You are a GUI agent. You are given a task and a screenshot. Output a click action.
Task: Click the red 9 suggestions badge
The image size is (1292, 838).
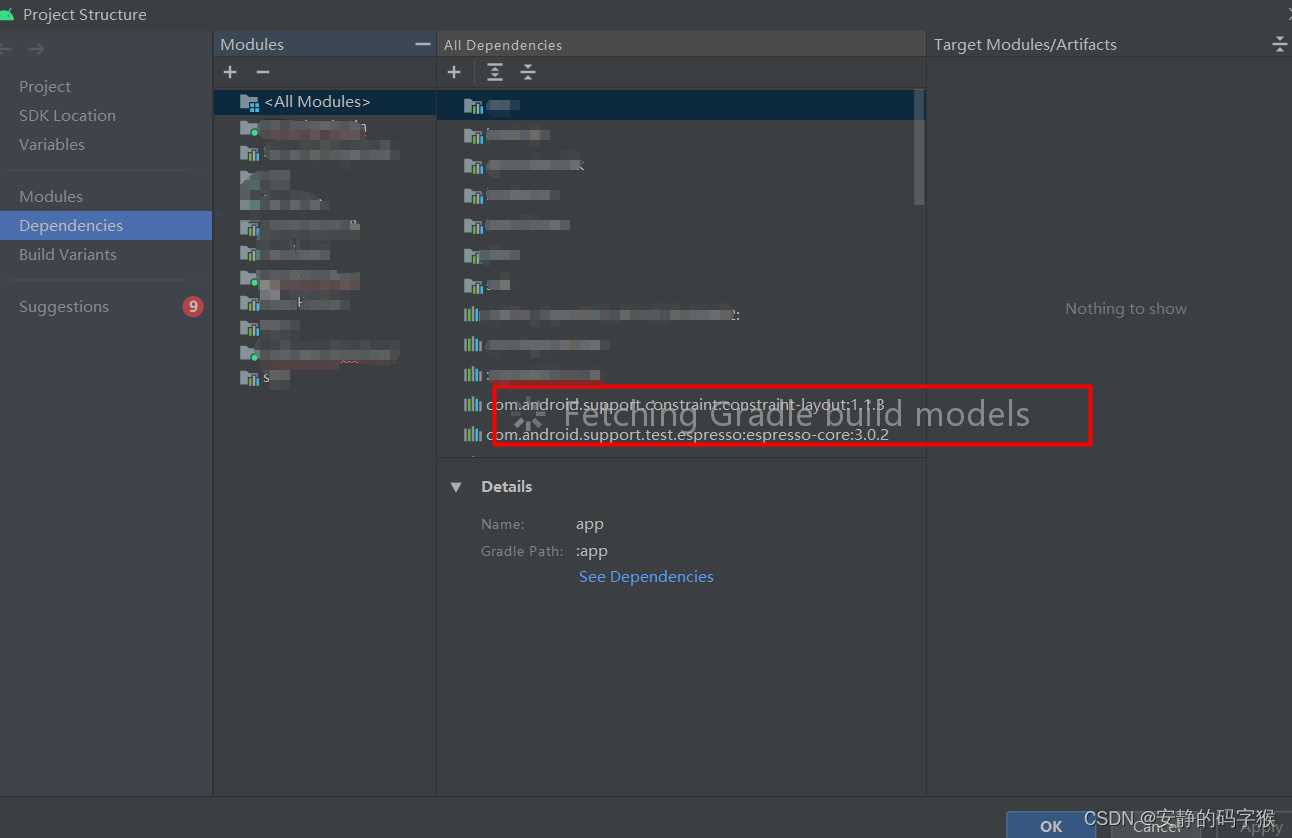[x=193, y=307]
